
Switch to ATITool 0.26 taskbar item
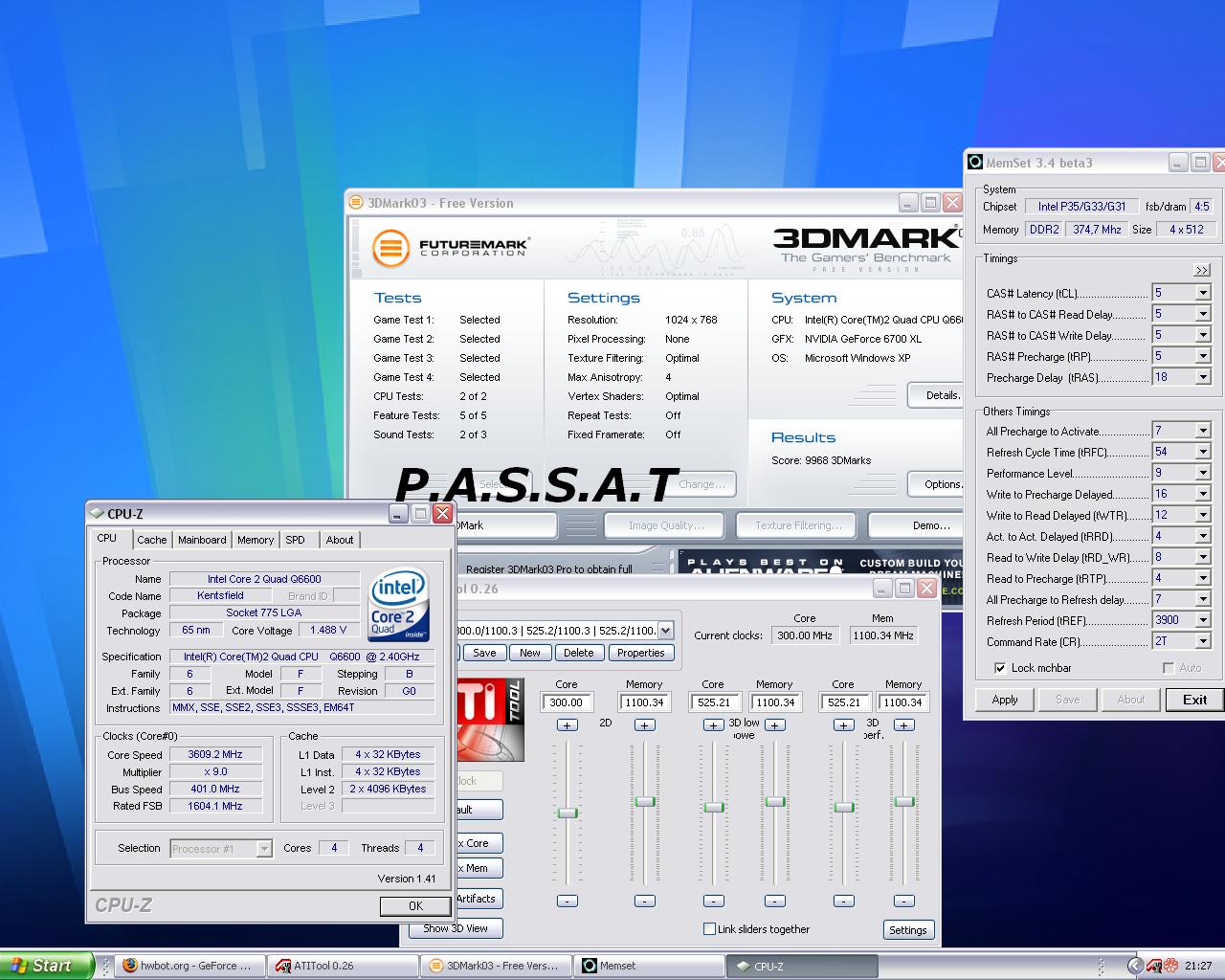(341, 966)
